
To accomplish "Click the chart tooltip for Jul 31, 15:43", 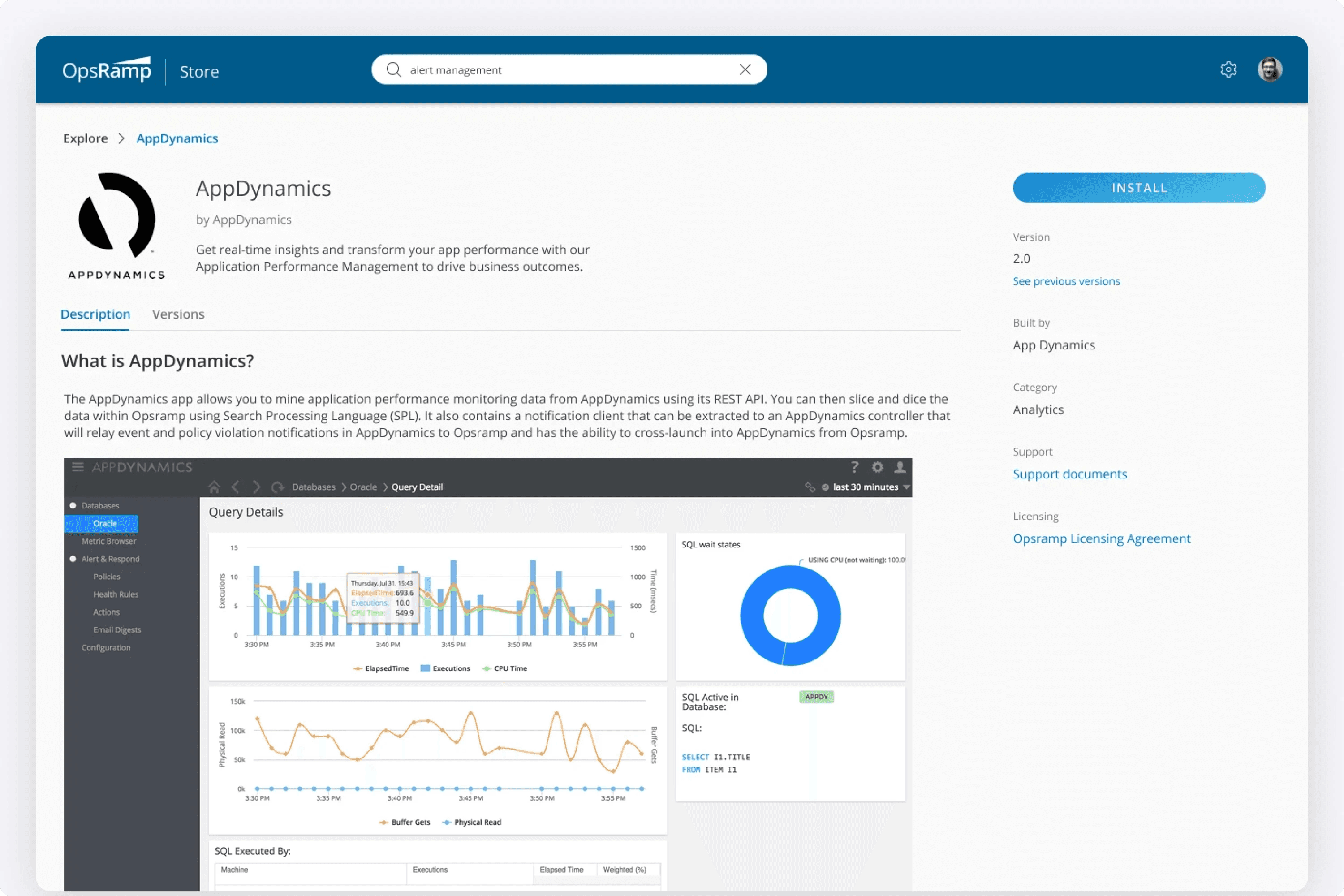I will [383, 598].
